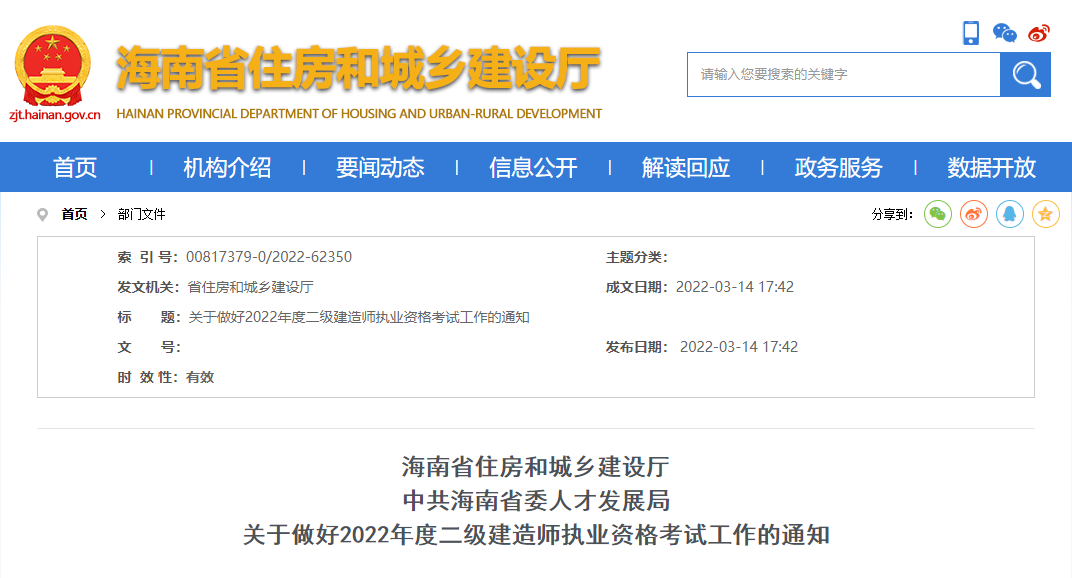
Task: Open 解读回应 navigation menu item
Action: (686, 168)
